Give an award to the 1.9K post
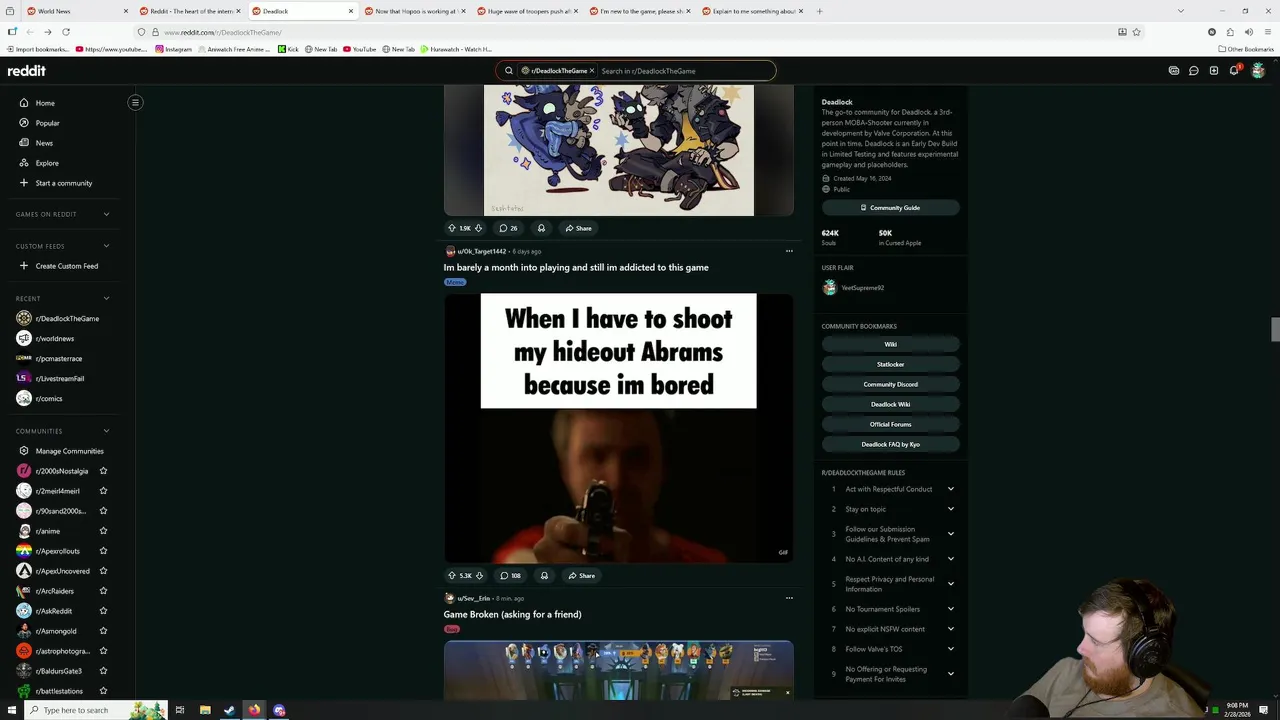The width and height of the screenshot is (1280, 720). tap(541, 228)
